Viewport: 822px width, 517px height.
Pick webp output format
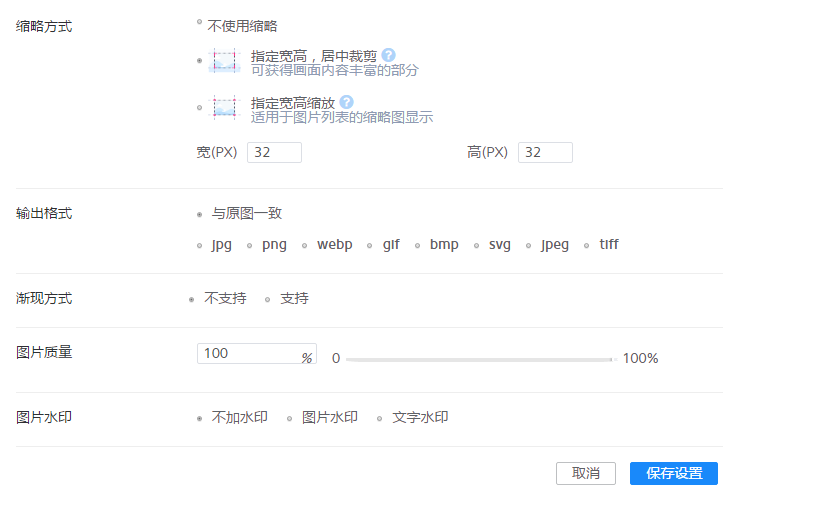point(306,245)
